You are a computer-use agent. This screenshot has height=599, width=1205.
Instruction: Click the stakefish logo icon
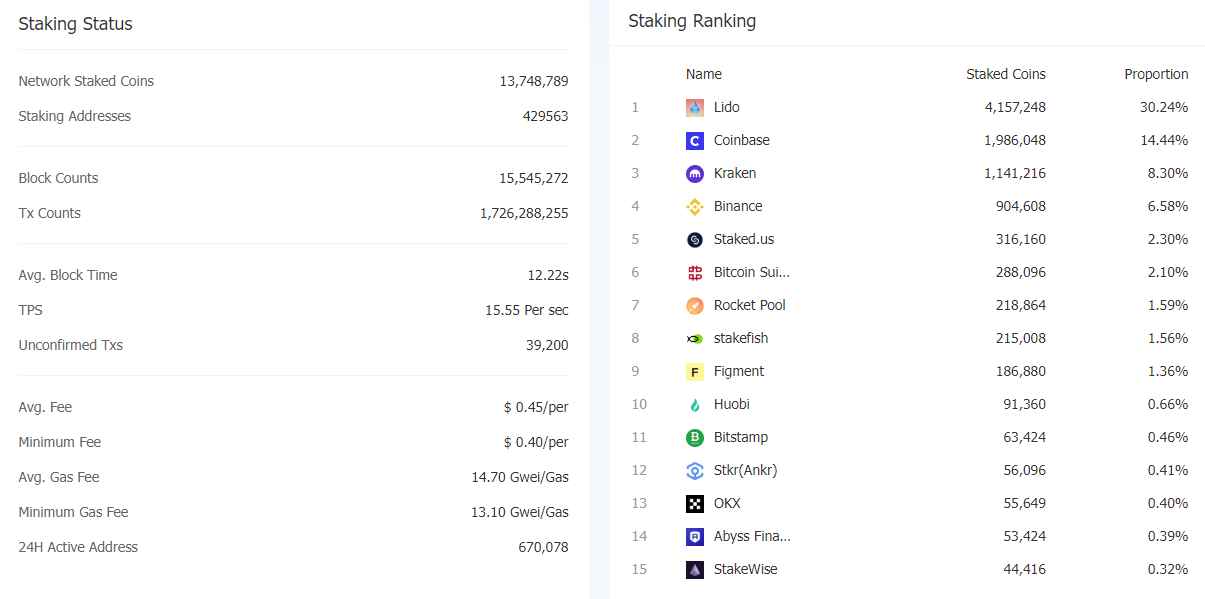[x=695, y=338]
